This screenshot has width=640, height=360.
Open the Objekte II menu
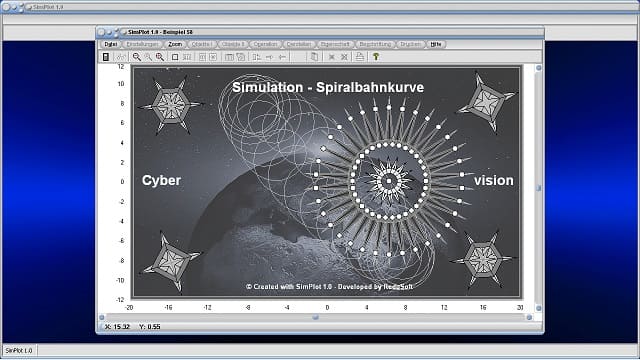click(x=233, y=44)
